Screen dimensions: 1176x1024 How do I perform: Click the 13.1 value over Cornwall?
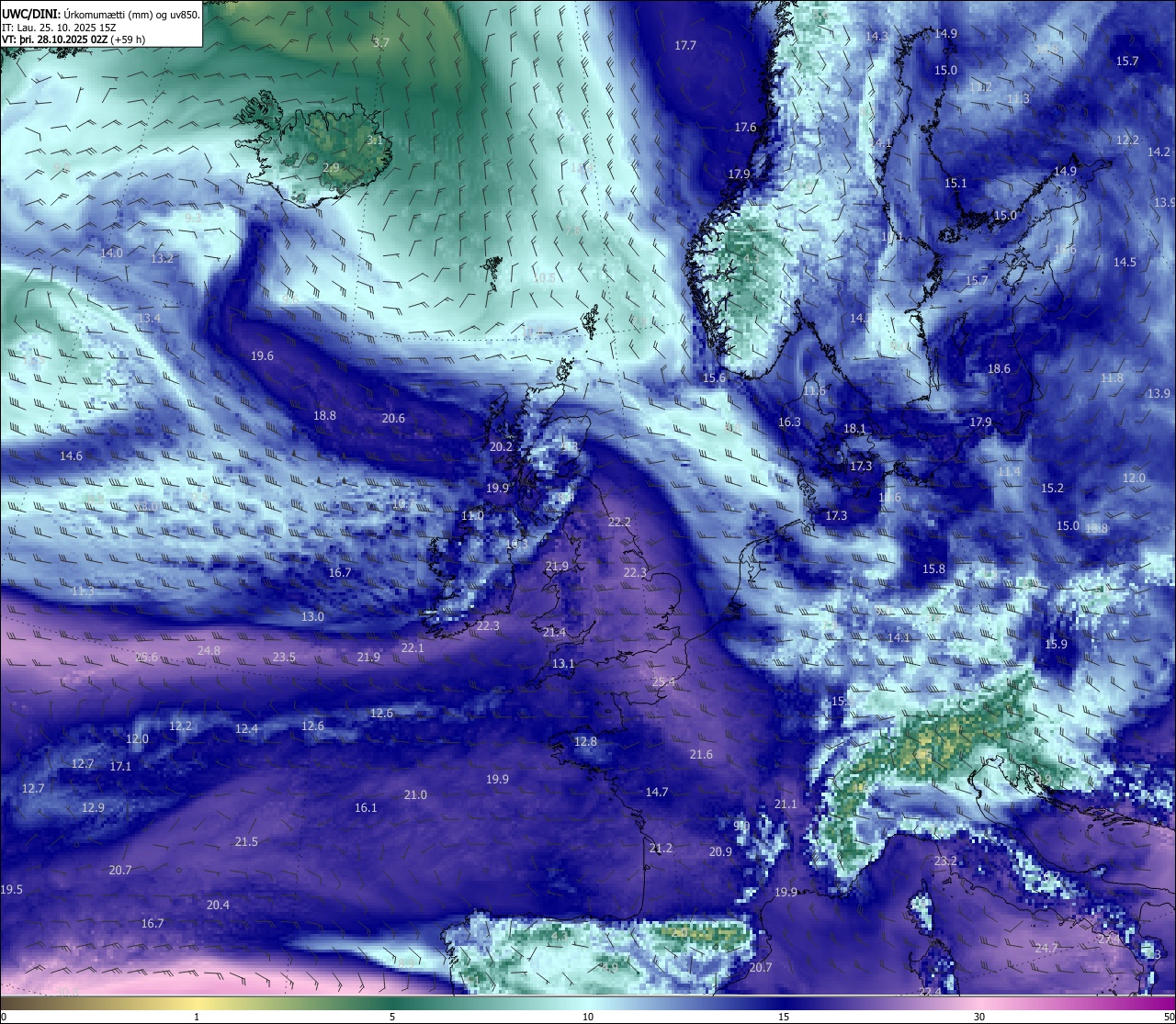[563, 663]
